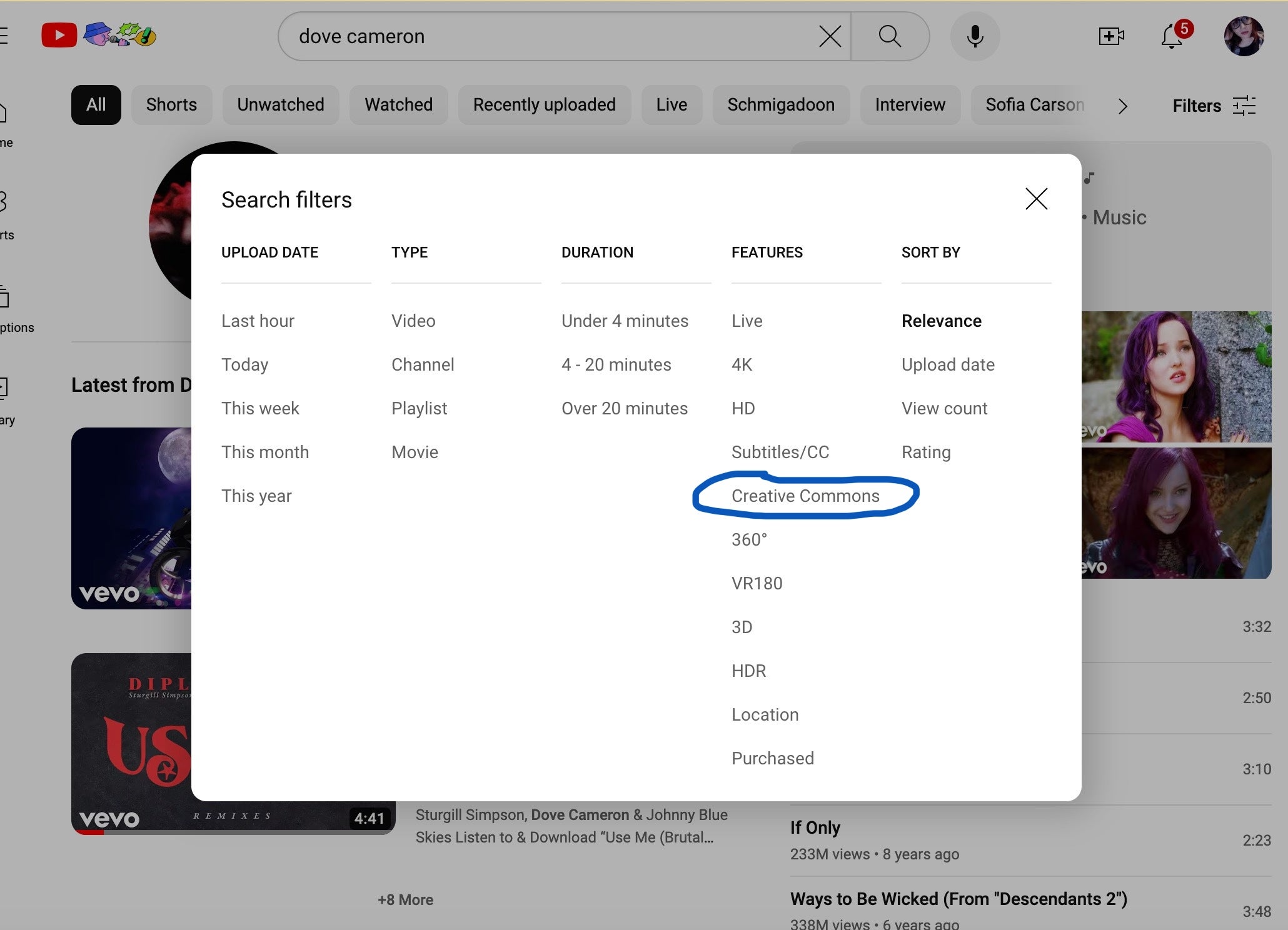Viewport: 1288px width, 930px height.
Task: Show more filter chips with right chevron
Action: (1123, 106)
